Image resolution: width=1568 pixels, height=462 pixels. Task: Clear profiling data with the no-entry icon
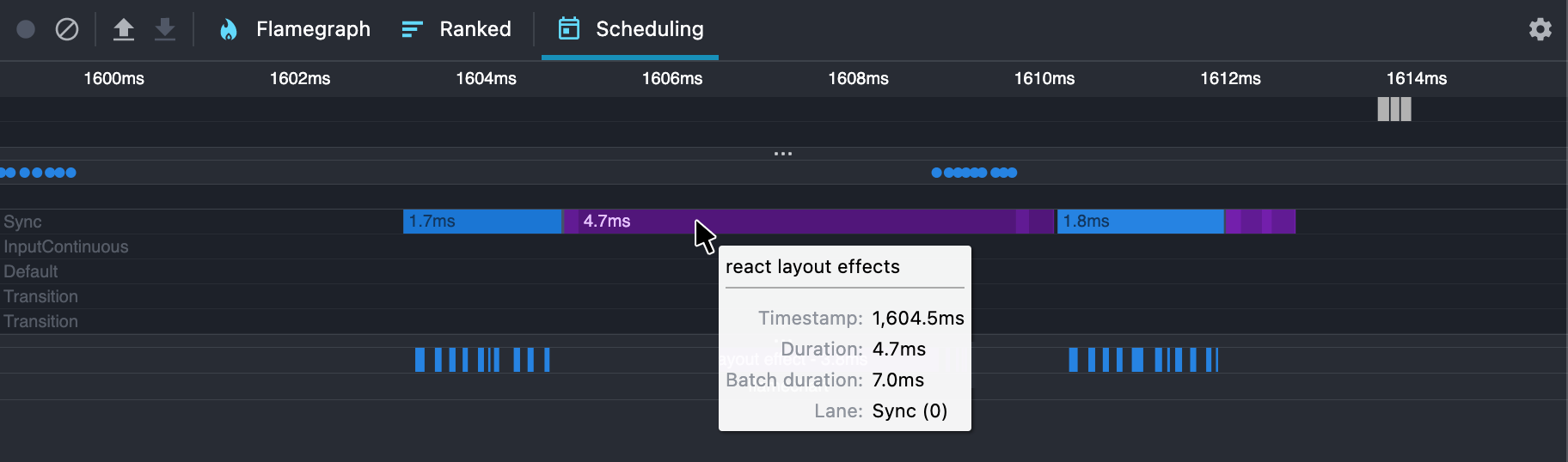[67, 29]
